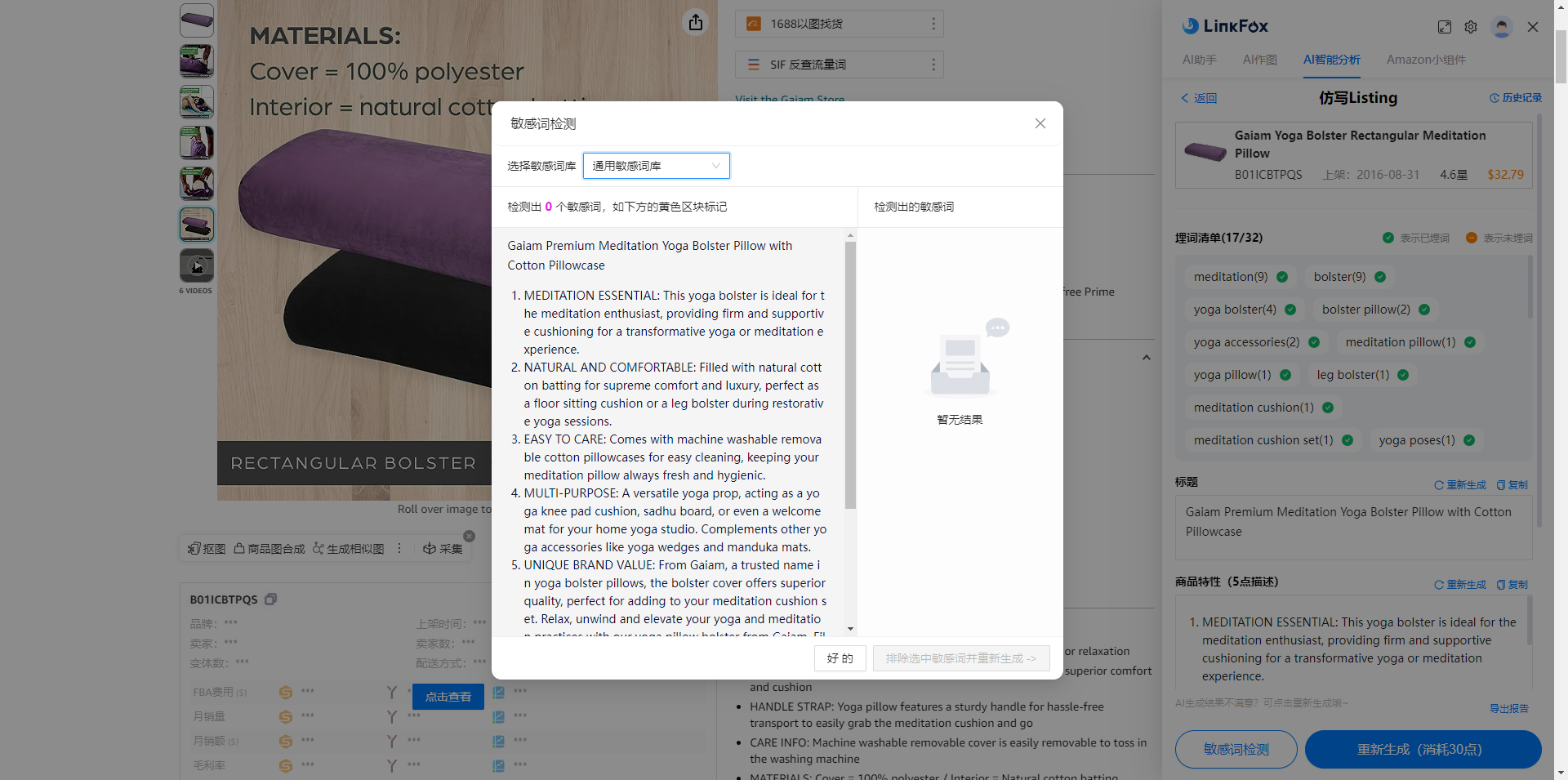
Task: Close the image toolbar with x
Action: [469, 537]
